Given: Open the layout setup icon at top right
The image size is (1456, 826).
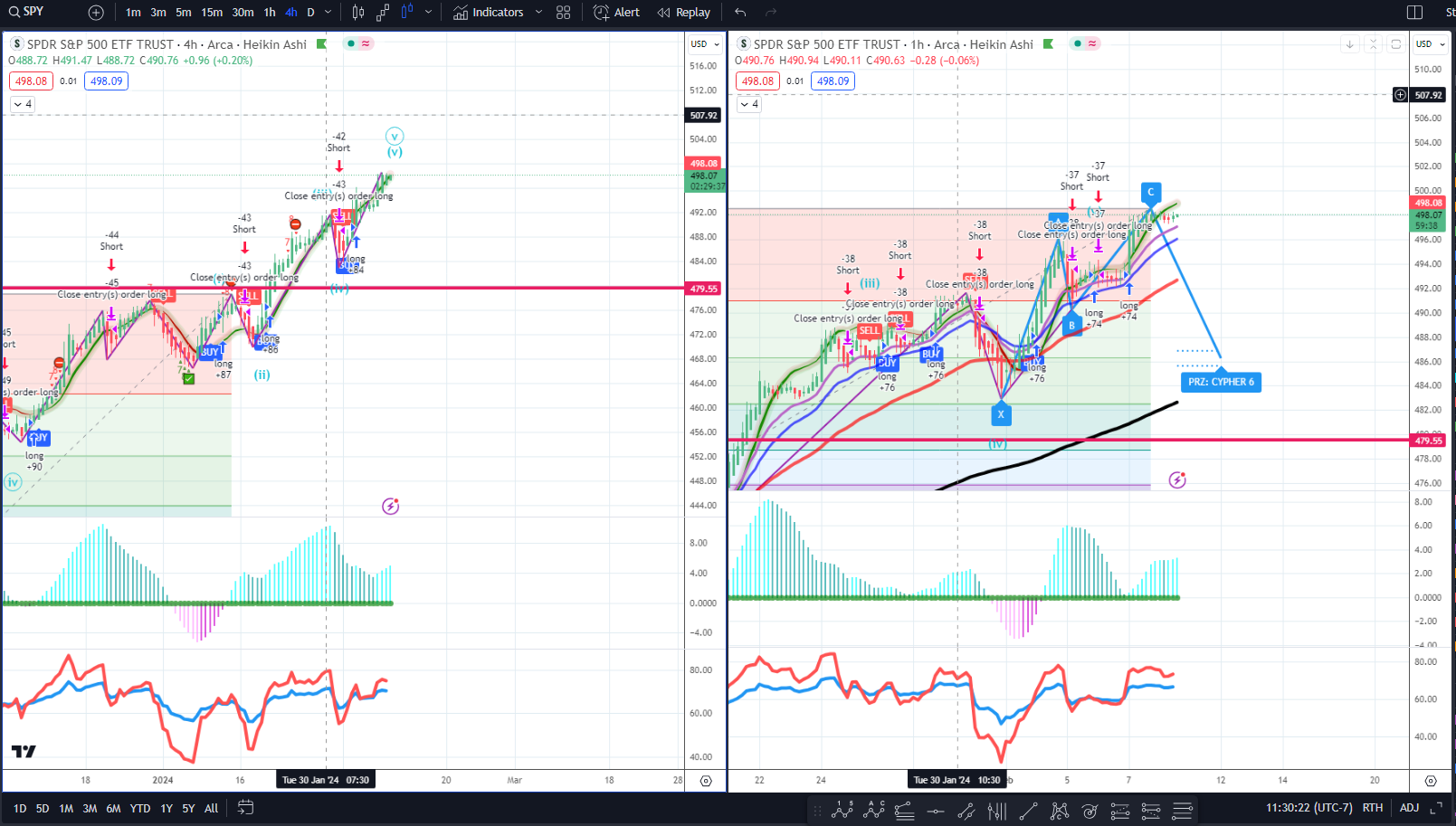Looking at the screenshot, I should click(x=1415, y=13).
